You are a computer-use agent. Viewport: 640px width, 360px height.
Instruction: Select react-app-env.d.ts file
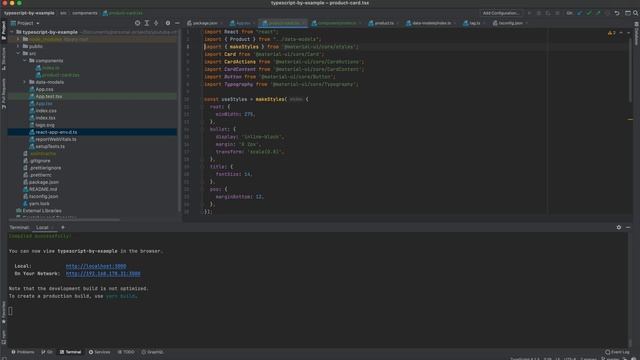click(56, 132)
